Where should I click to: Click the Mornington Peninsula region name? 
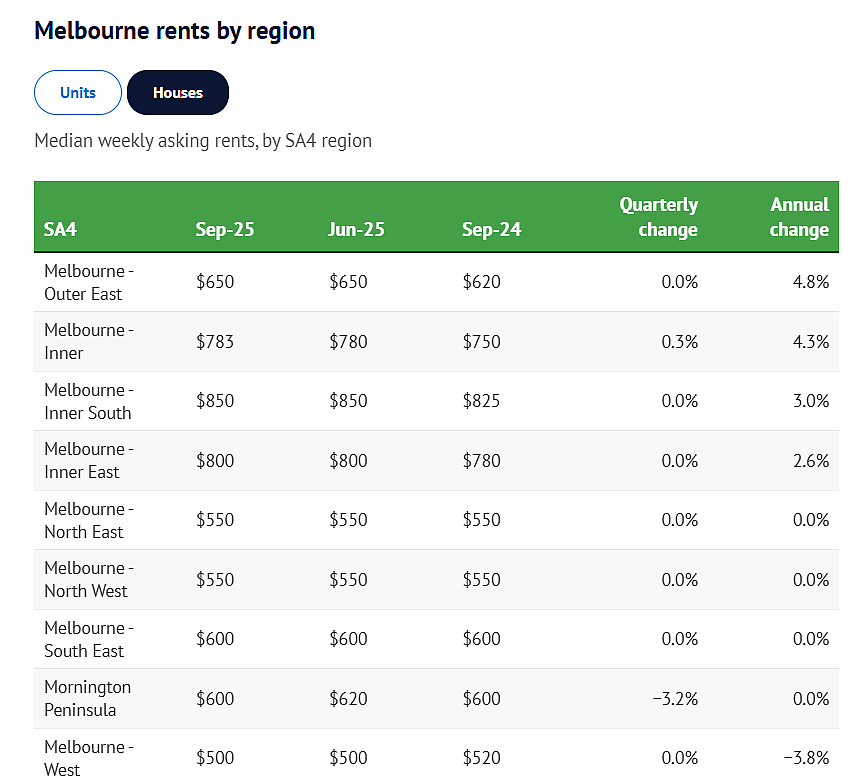tap(87, 698)
